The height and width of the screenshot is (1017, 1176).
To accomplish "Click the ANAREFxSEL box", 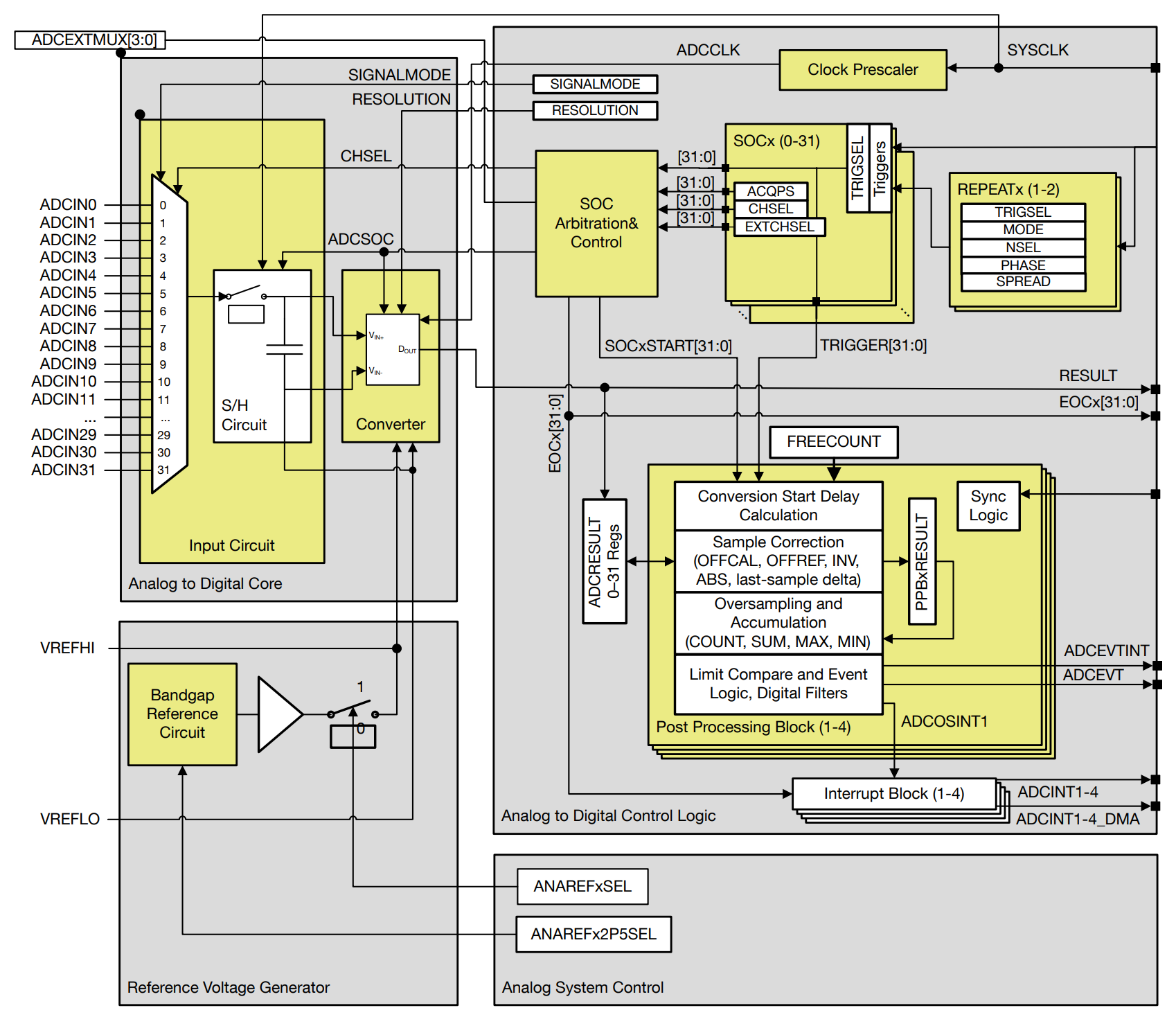I will point(582,887).
